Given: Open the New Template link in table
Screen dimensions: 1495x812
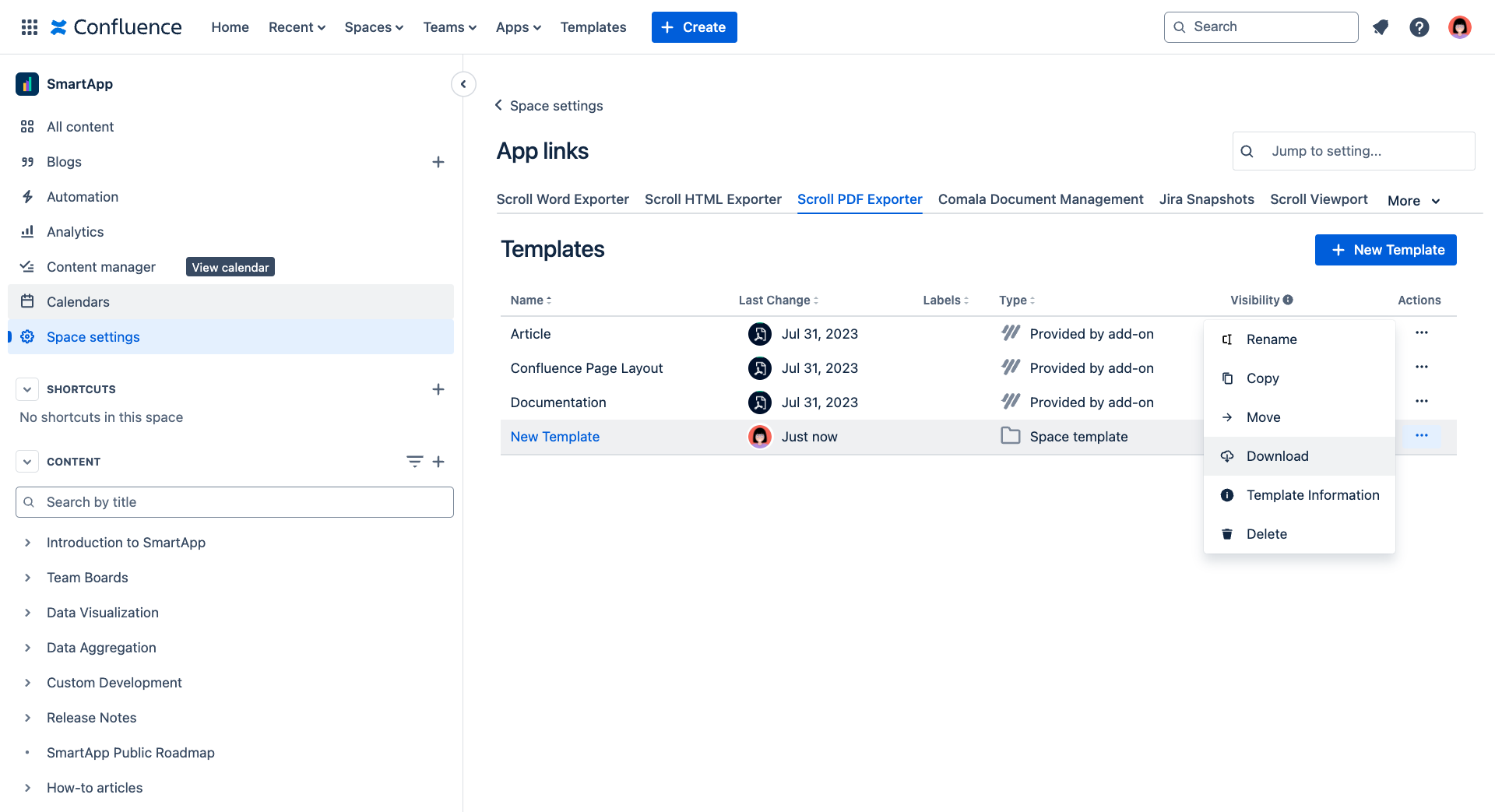Looking at the screenshot, I should click(554, 437).
